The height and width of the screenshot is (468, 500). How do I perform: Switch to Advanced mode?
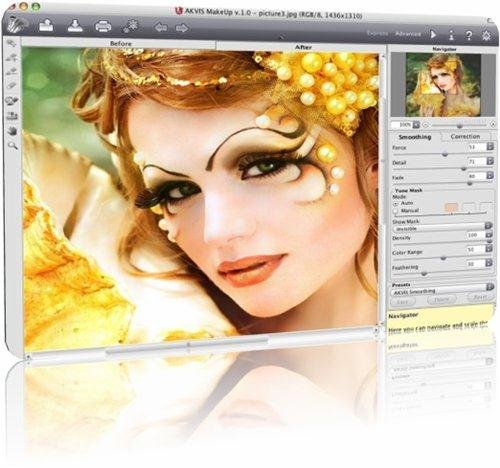(408, 34)
